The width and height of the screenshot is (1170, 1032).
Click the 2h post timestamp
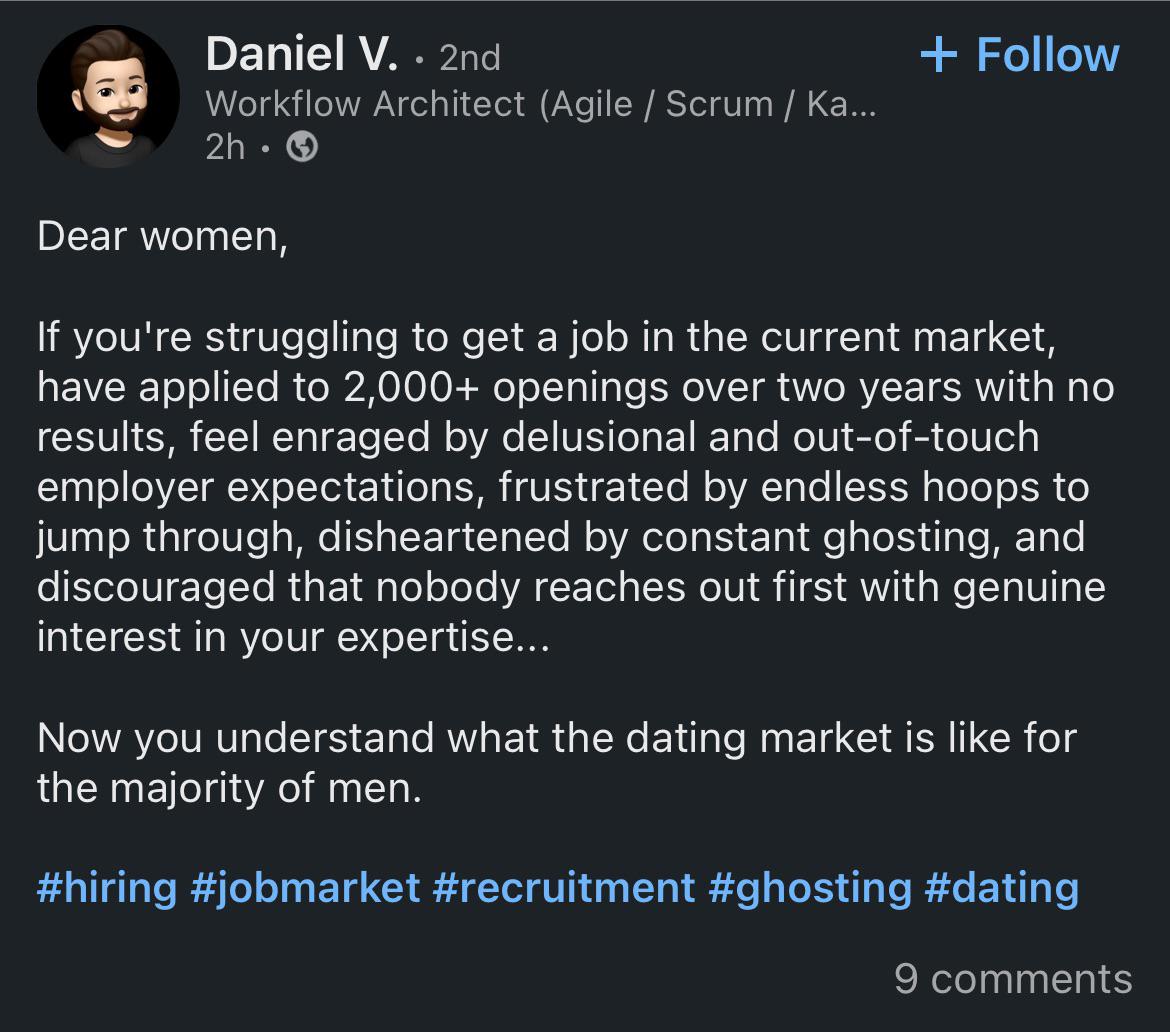(x=225, y=148)
